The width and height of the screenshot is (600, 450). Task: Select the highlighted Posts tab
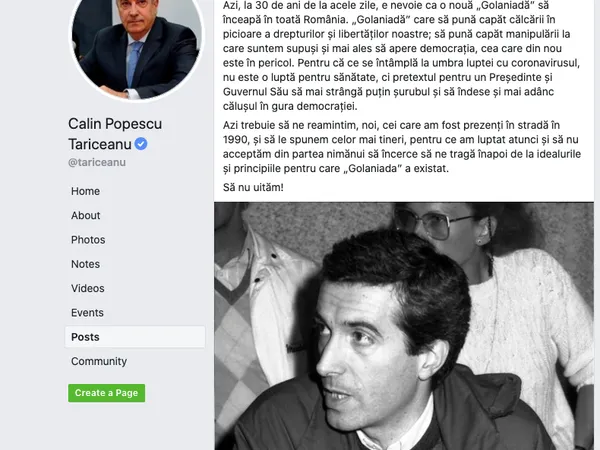[x=135, y=337]
